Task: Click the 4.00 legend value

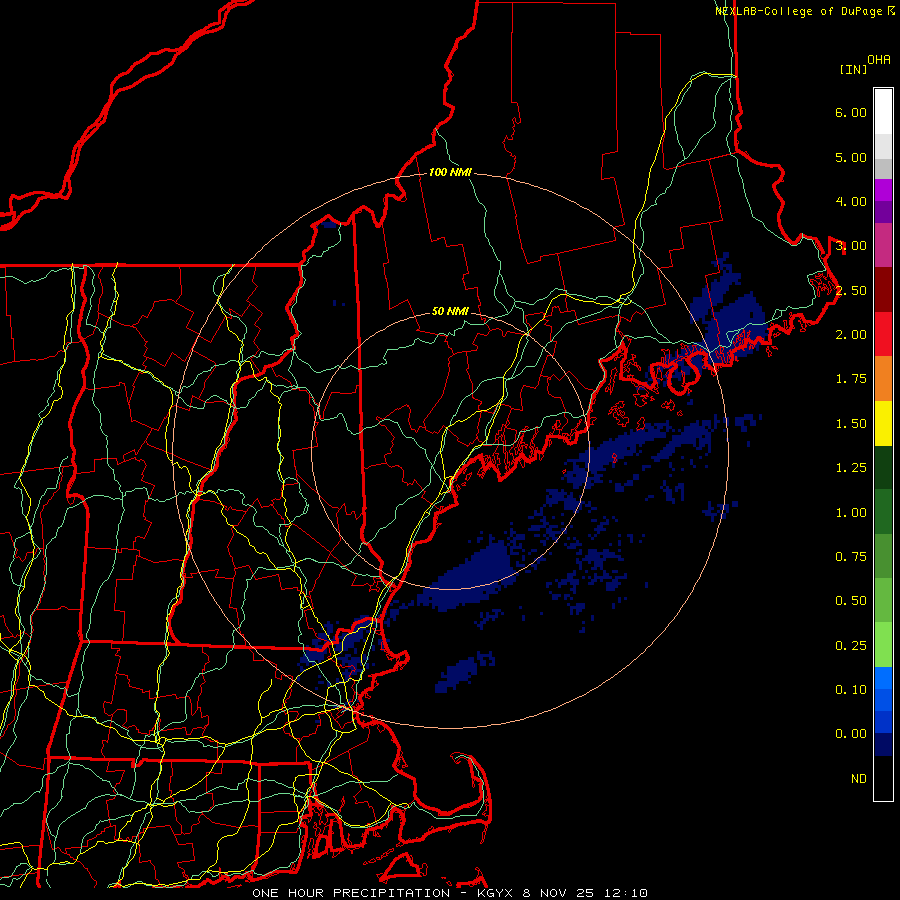Action: pyautogui.click(x=850, y=201)
